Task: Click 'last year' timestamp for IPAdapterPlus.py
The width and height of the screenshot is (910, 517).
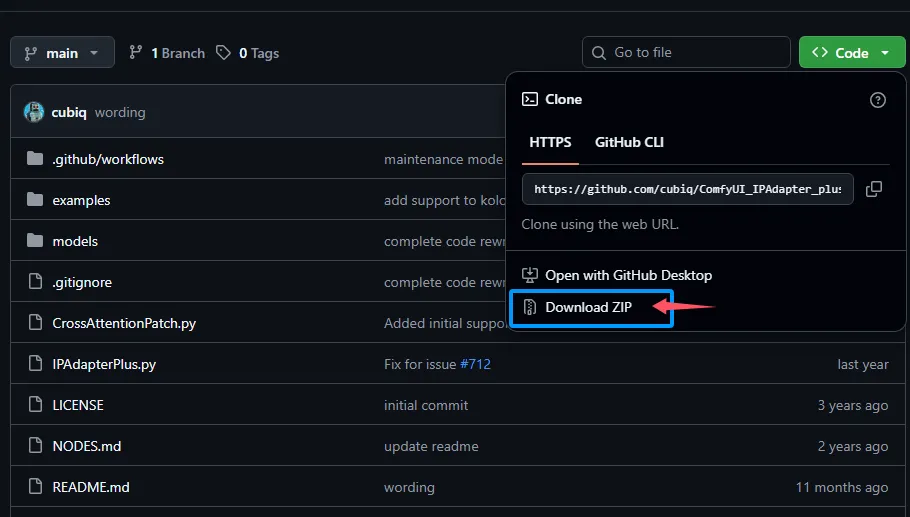Action: click(863, 364)
